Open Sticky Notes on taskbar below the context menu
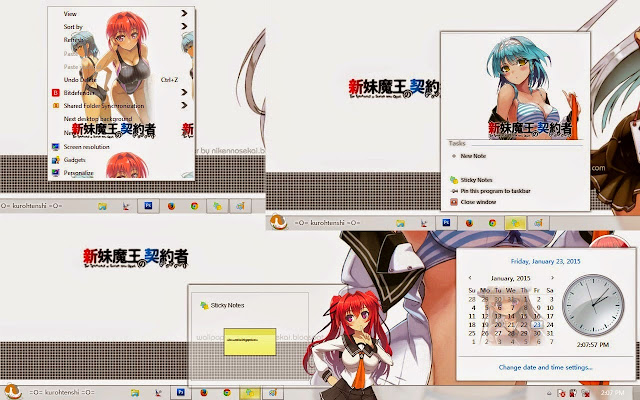 (x=217, y=206)
